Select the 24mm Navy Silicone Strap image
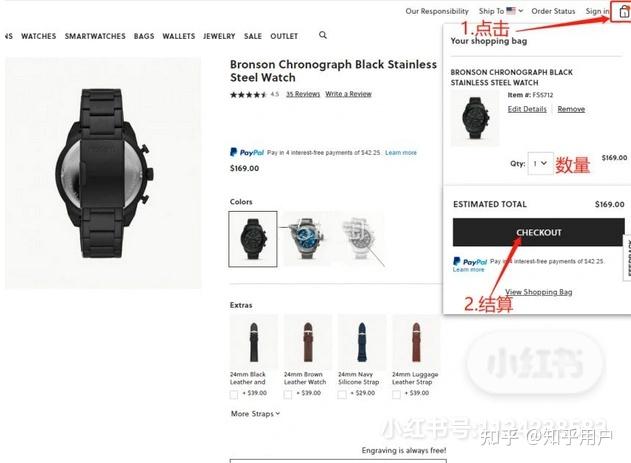The image size is (631, 463). [x=361, y=342]
